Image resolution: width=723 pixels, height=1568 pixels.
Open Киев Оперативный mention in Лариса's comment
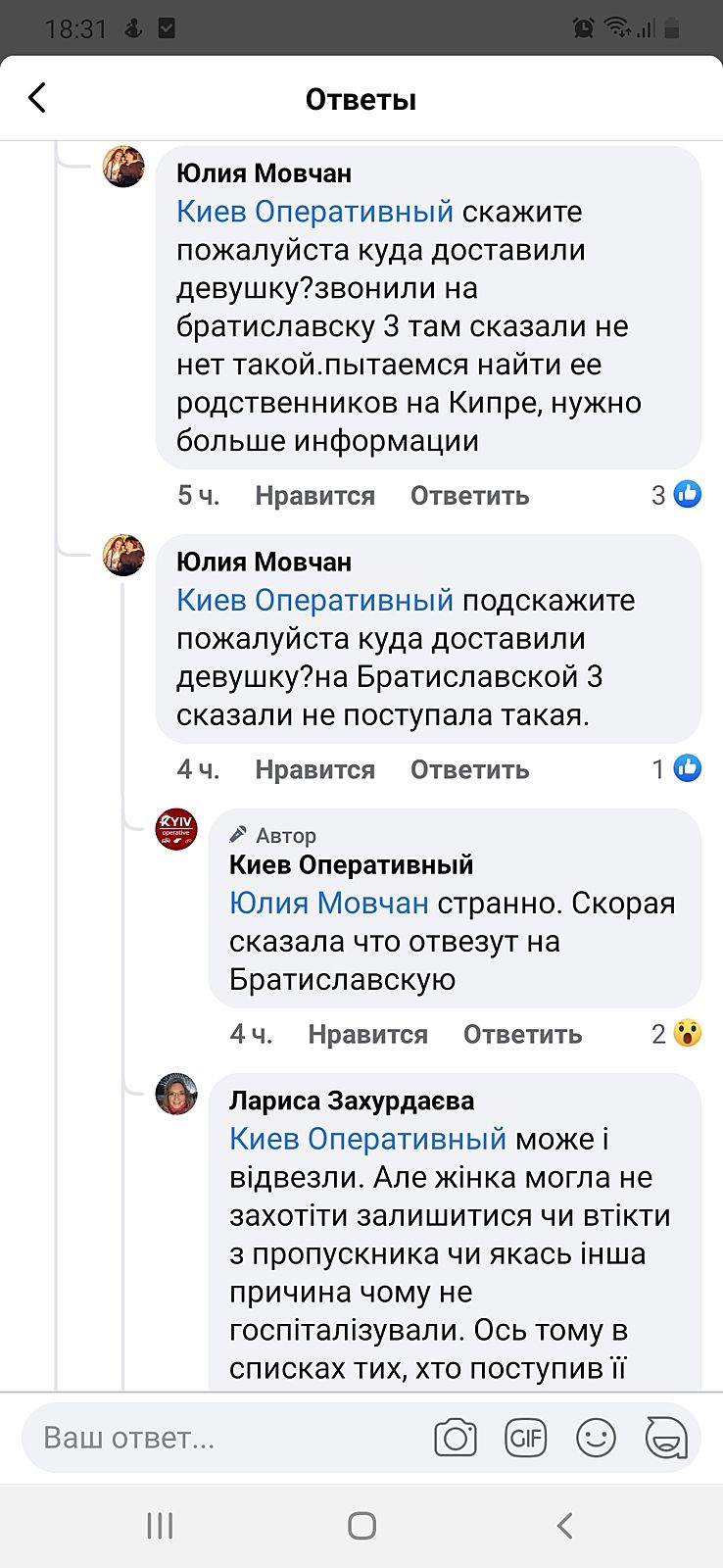coord(367,1139)
